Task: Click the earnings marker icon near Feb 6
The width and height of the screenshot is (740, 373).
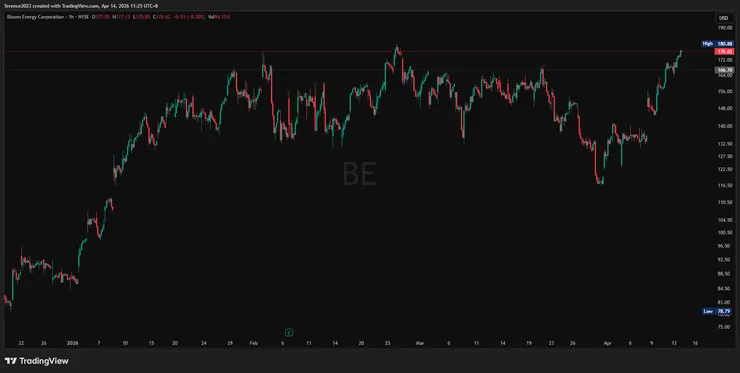Action: tap(289, 332)
